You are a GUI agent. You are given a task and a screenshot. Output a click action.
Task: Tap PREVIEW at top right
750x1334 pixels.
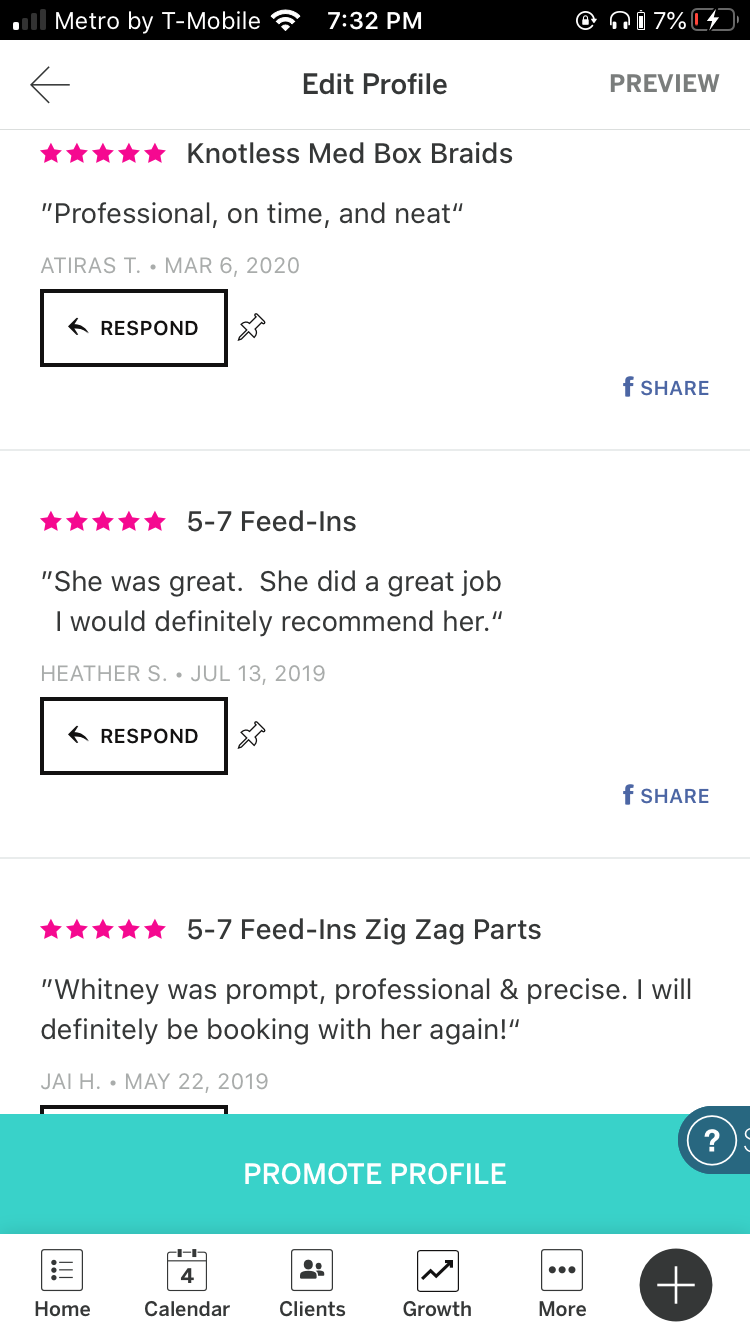pyautogui.click(x=664, y=84)
